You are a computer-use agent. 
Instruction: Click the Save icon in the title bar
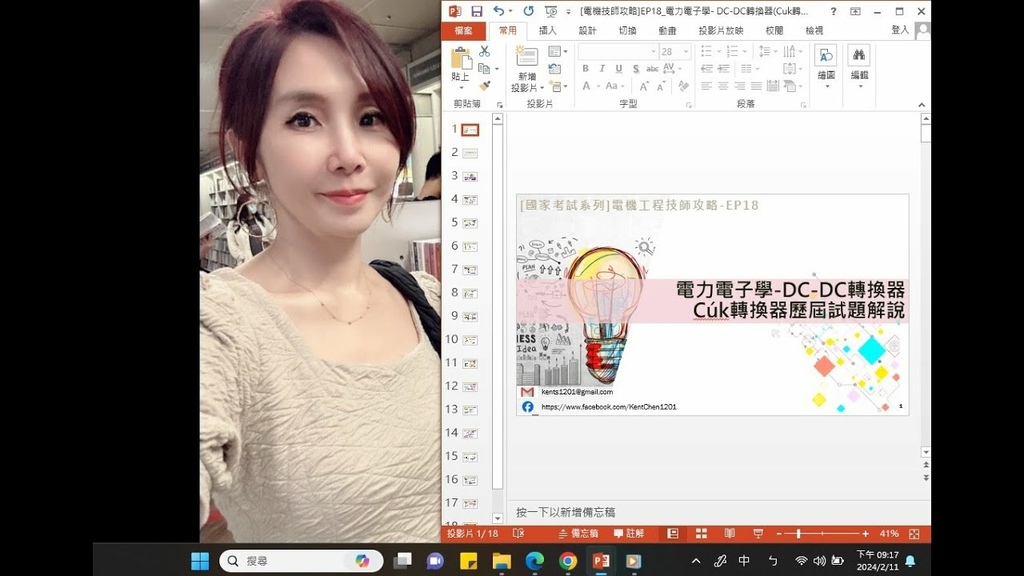coord(477,11)
